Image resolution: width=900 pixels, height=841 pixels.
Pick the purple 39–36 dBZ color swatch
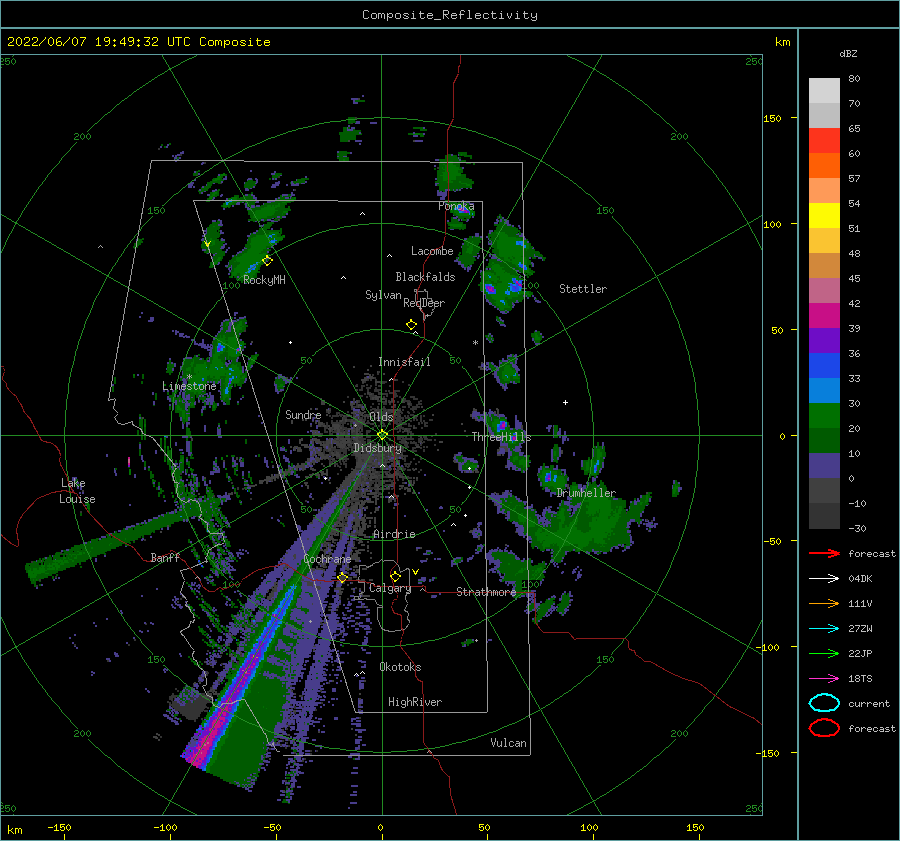[824, 341]
